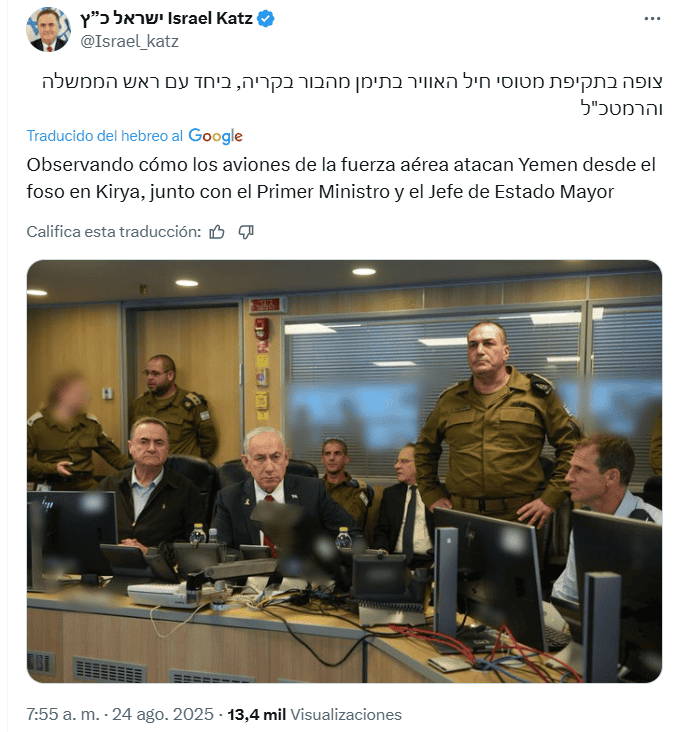Screen dimensions: 678x732
Task: Rate translation with thumbs up
Action: click(217, 232)
